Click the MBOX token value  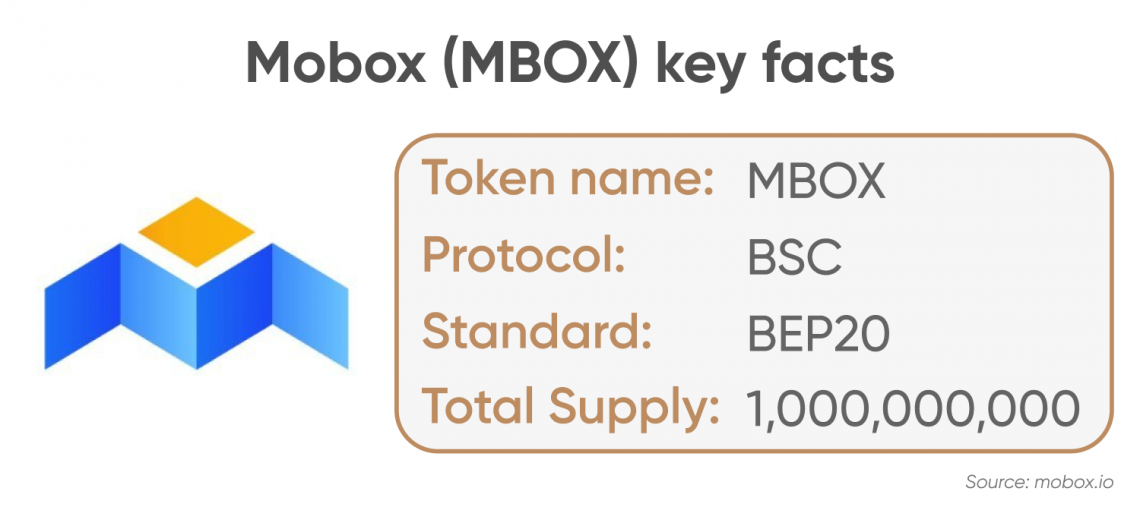point(816,183)
